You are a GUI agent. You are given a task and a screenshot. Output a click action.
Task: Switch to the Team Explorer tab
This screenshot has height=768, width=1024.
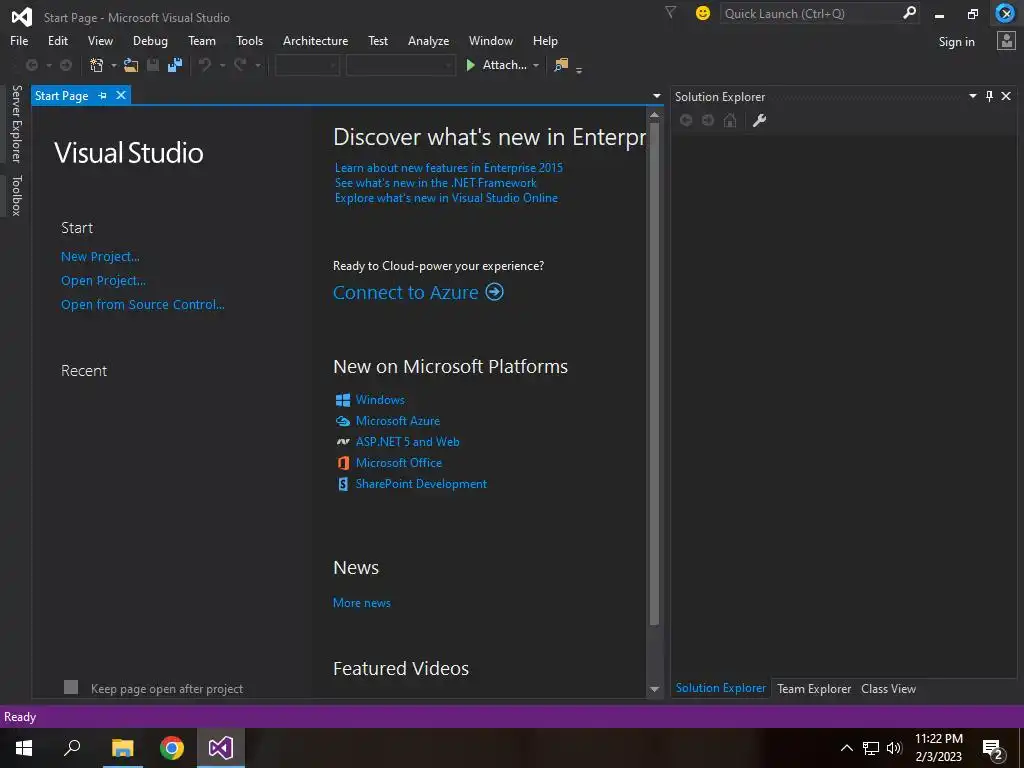814,688
